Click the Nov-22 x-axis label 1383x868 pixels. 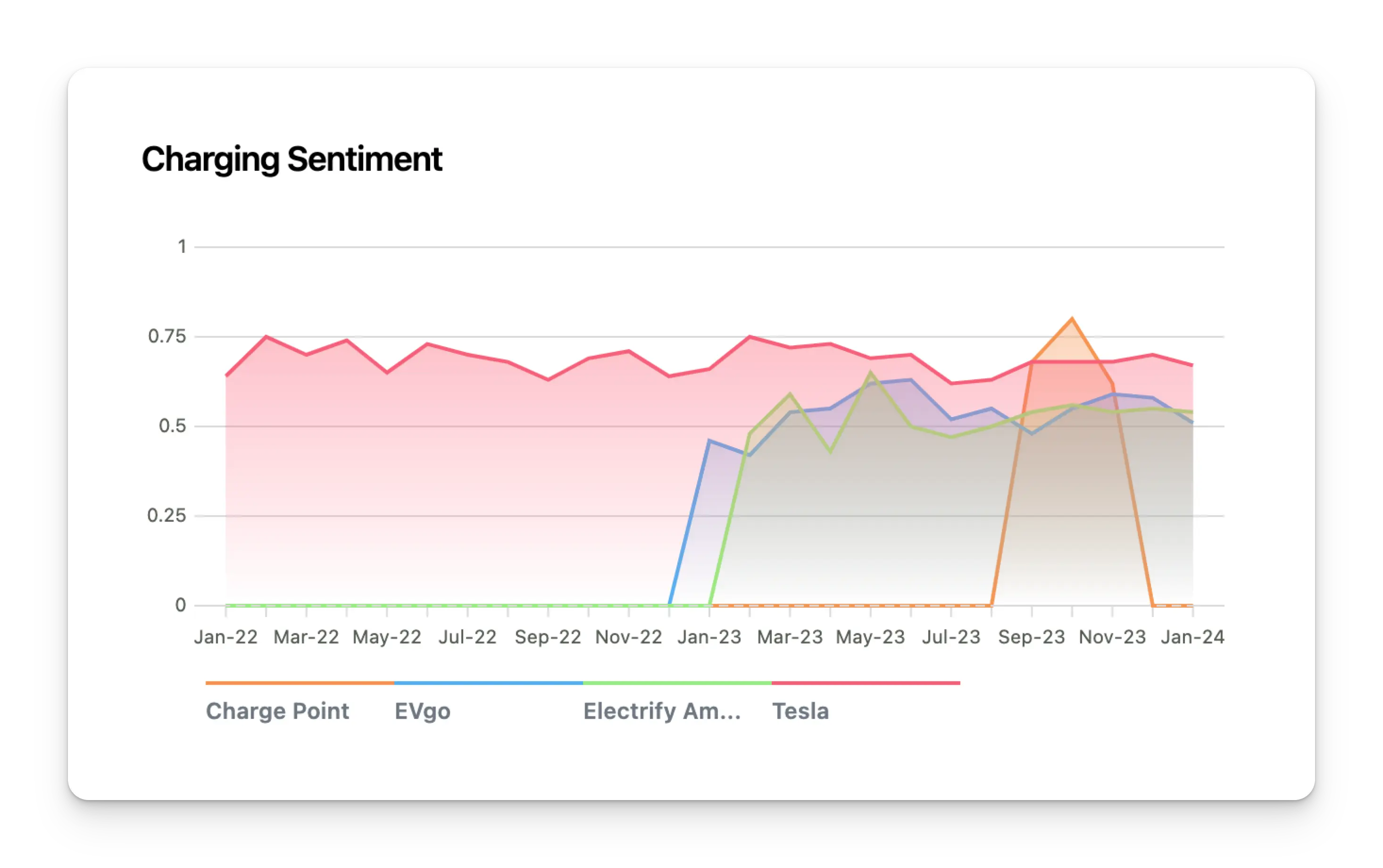(x=628, y=637)
